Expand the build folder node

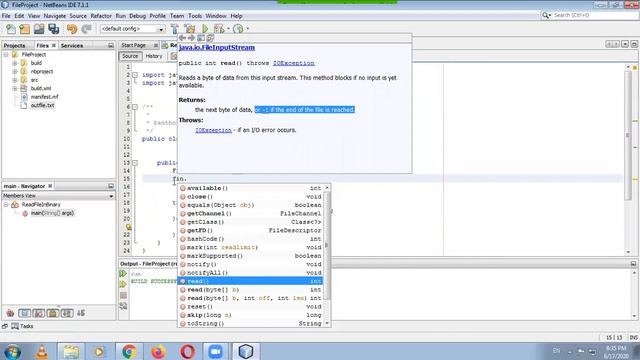[x=15, y=63]
